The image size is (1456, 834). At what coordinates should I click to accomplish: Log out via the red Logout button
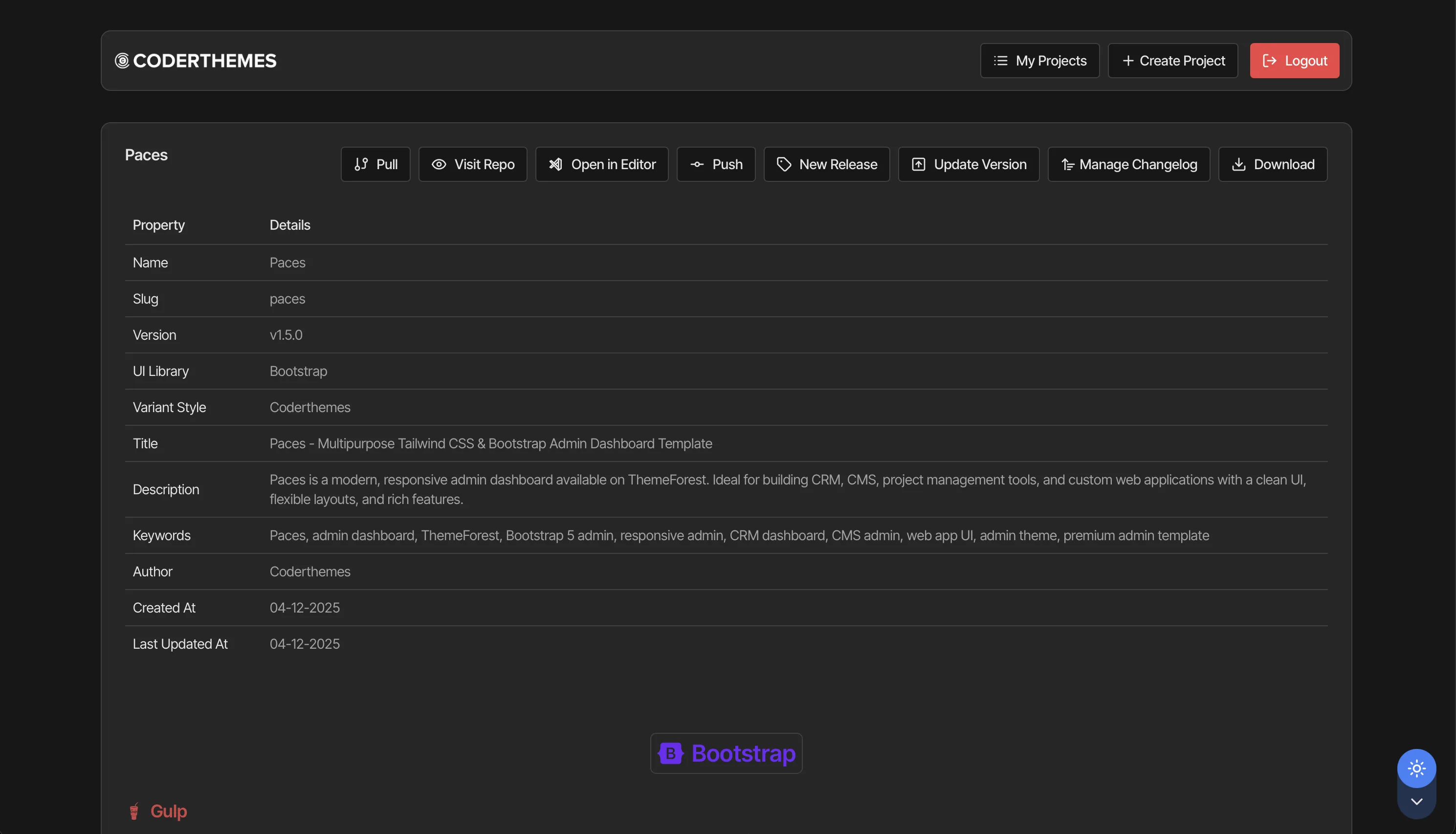1294,61
